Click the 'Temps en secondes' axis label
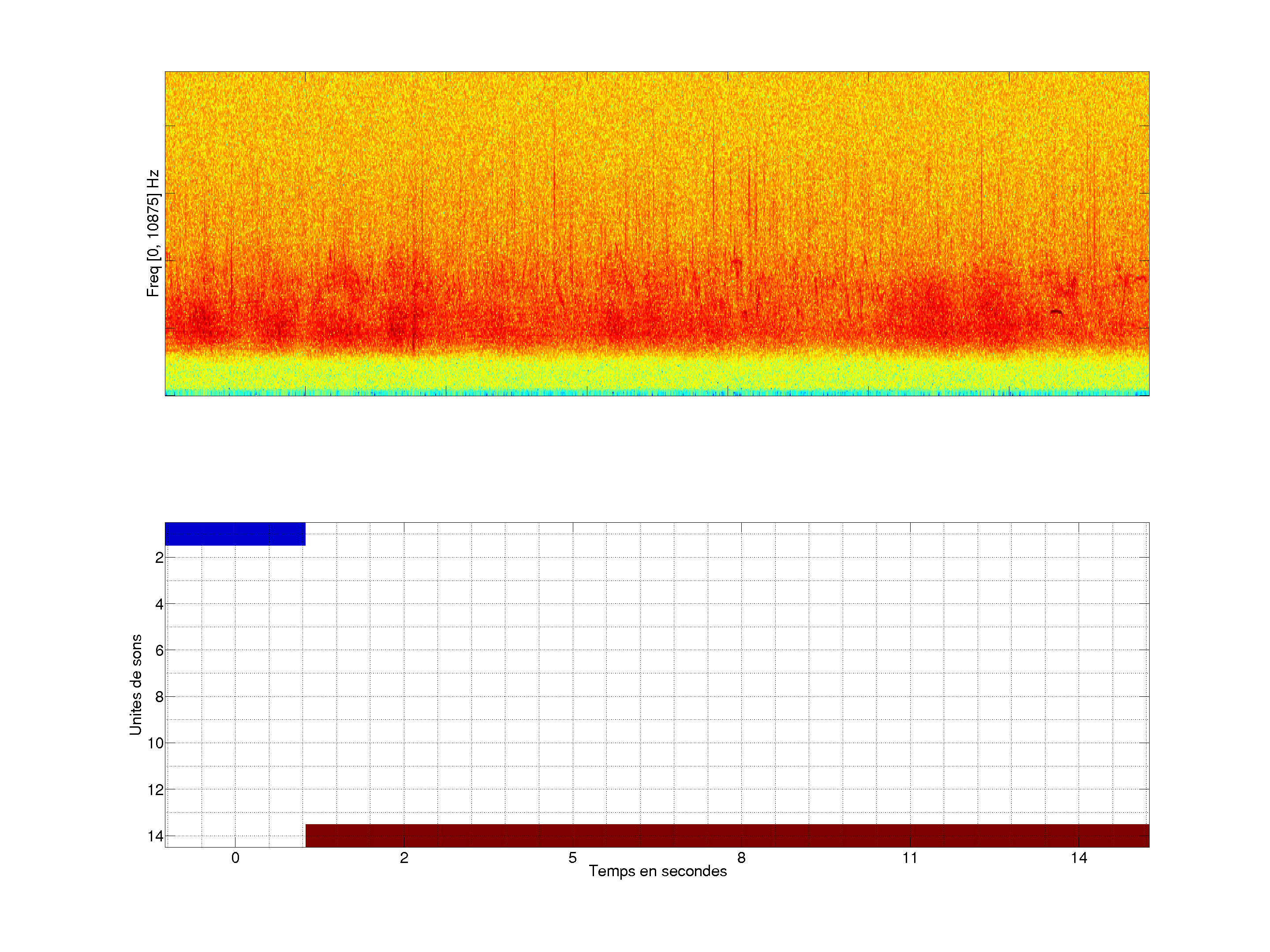The width and height of the screenshot is (1270, 952). 657,871
